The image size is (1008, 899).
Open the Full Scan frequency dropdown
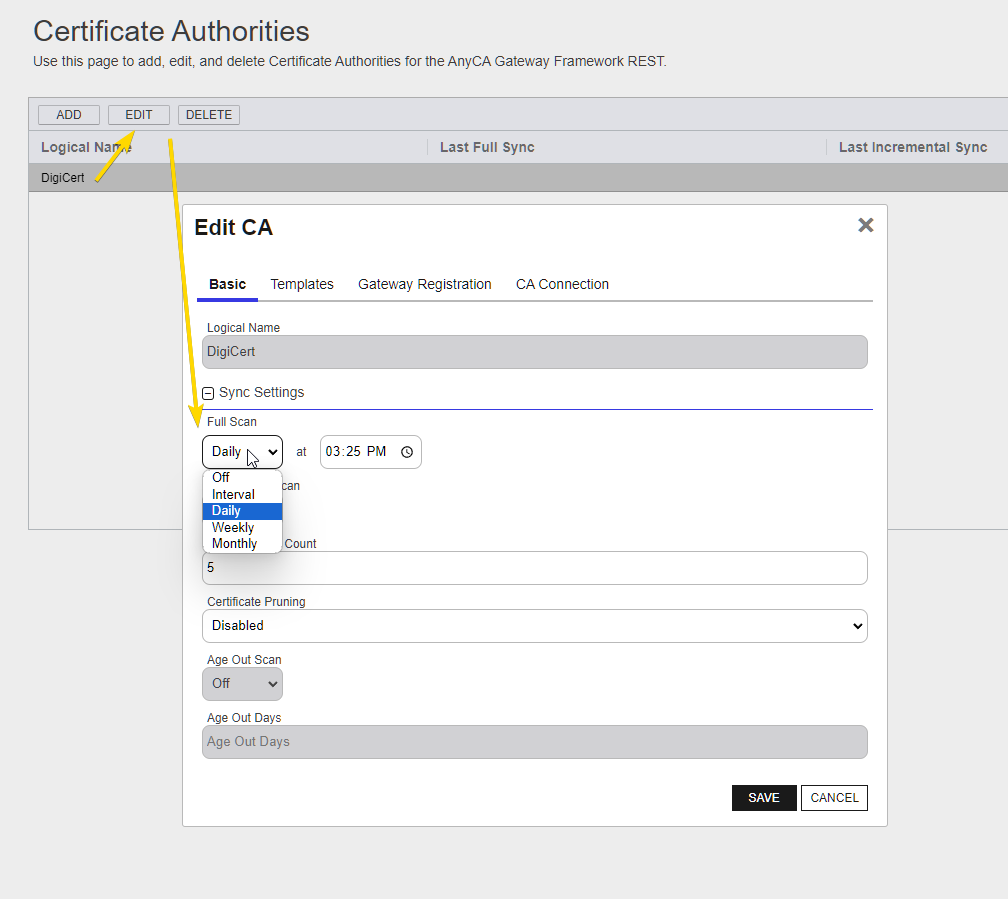242,452
